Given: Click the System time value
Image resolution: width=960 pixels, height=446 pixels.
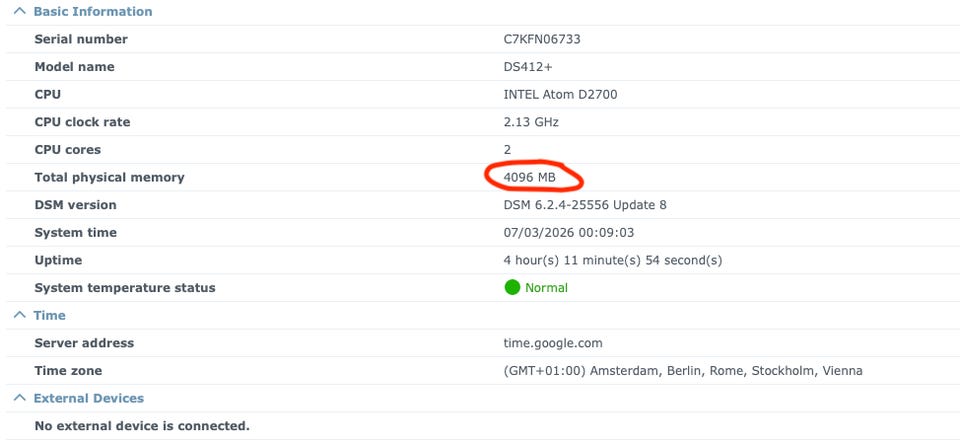Looking at the screenshot, I should pos(568,233).
